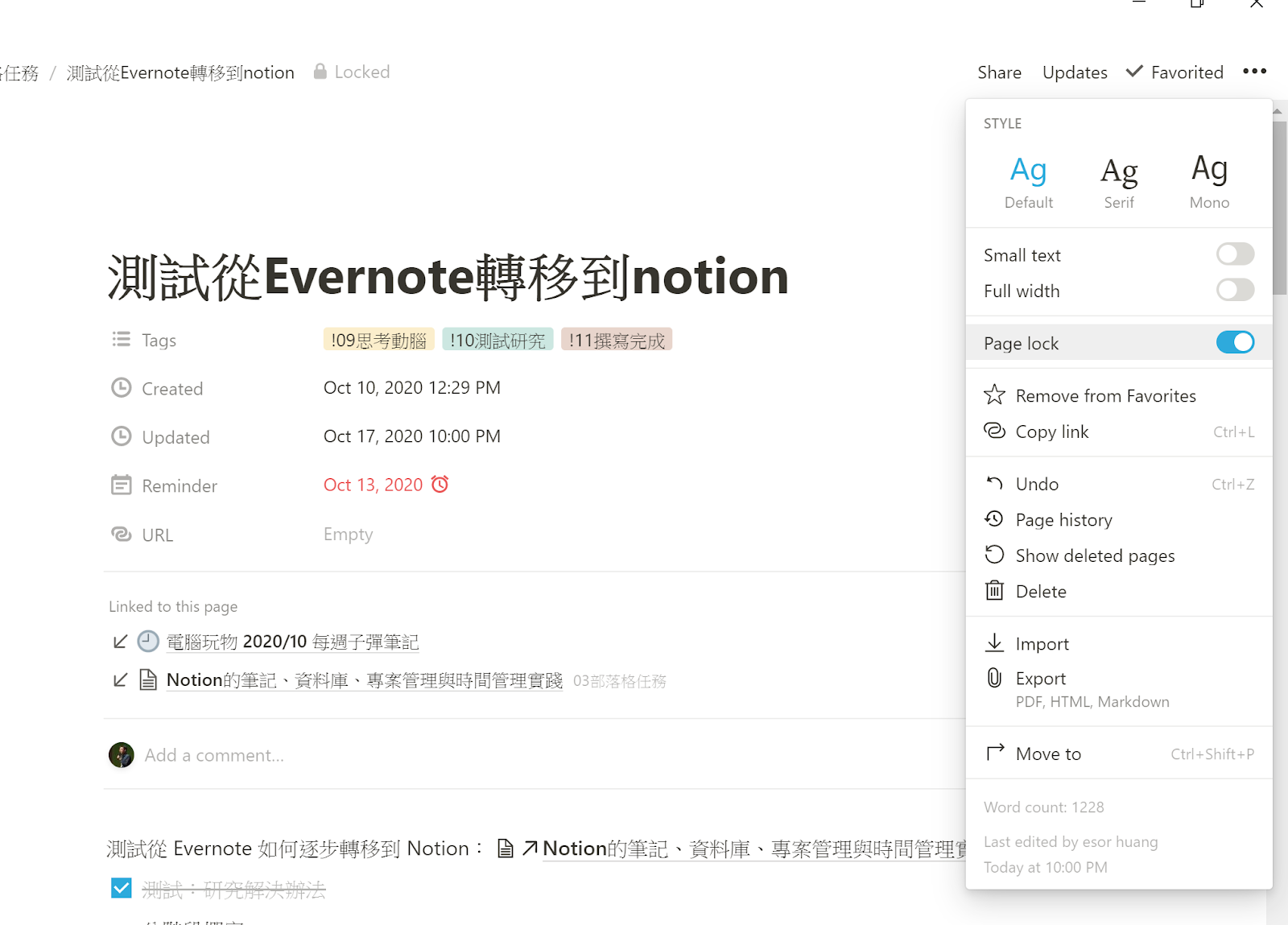Click the !09思考動腦 tag
The height and width of the screenshot is (925, 1288).
378,340
